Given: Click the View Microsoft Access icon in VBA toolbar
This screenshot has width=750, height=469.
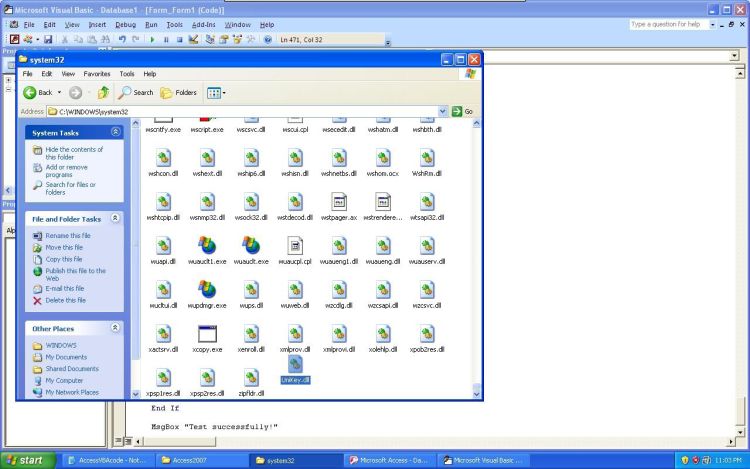Looking at the screenshot, I should (15, 39).
